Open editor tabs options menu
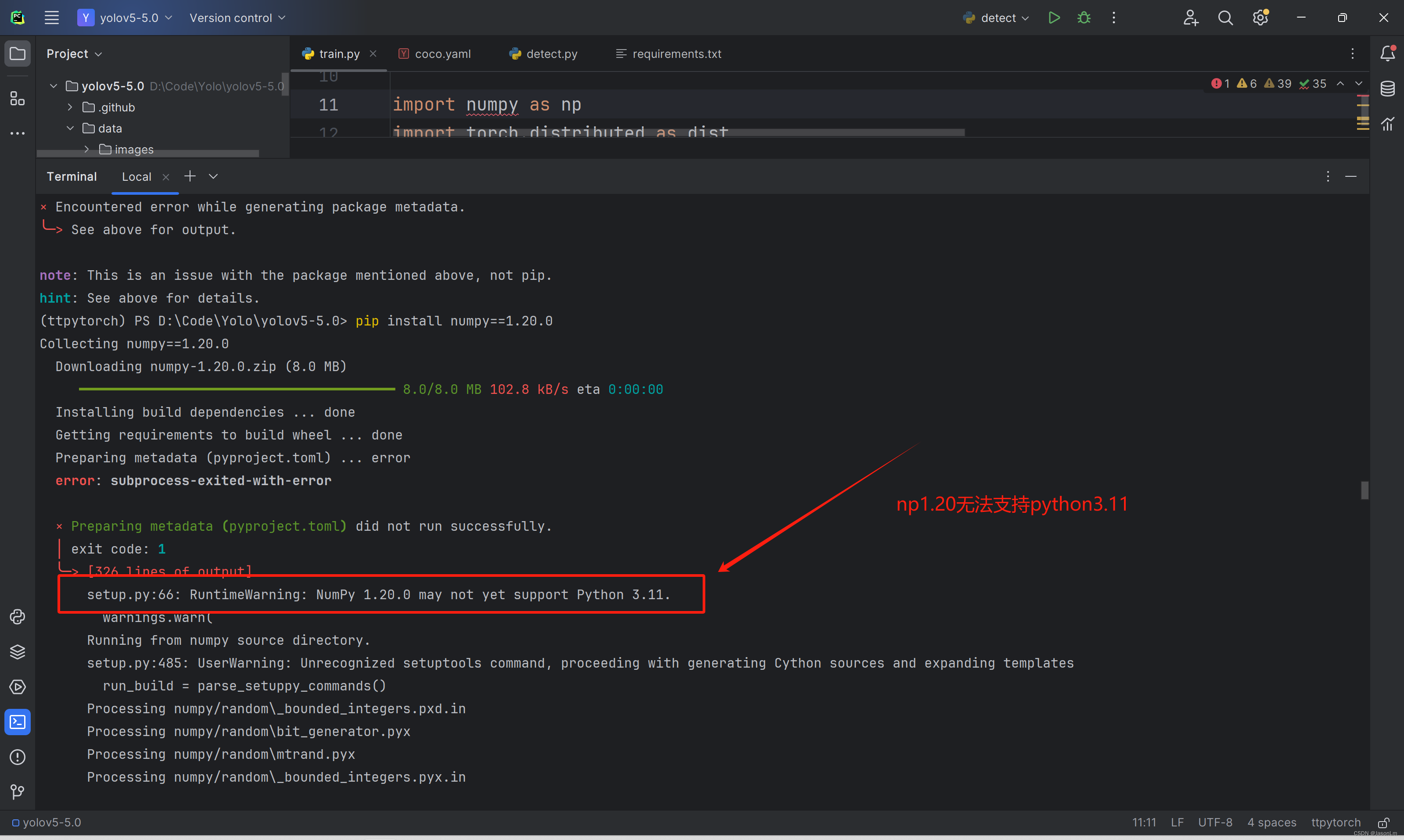This screenshot has height=840, width=1404. coord(1353,54)
